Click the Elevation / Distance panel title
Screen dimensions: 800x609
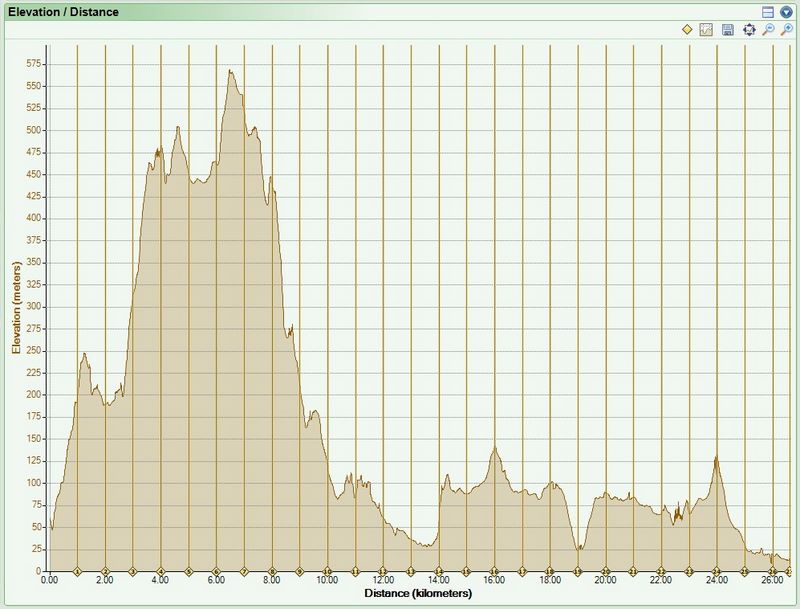point(63,11)
